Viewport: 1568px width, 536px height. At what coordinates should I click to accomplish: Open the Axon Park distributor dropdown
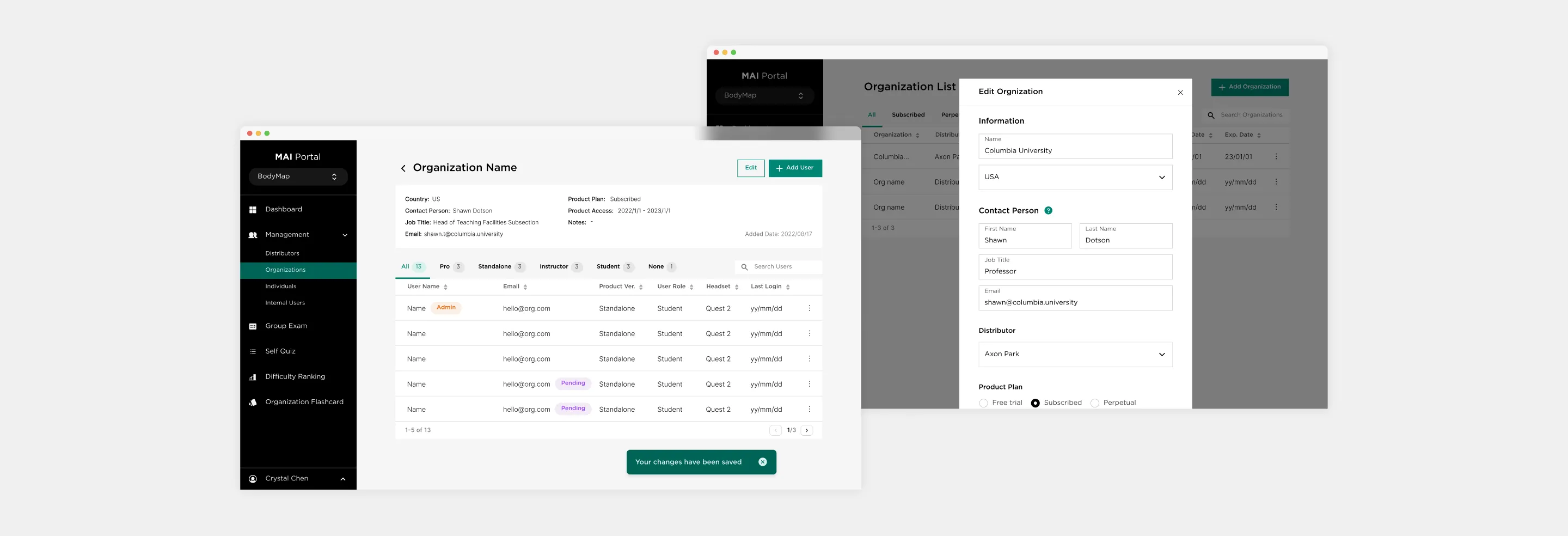1075,354
